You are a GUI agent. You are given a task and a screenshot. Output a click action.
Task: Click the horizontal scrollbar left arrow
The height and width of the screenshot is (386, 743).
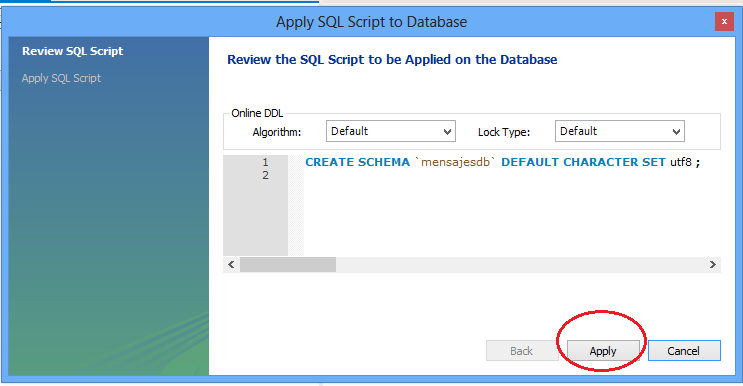point(231,264)
